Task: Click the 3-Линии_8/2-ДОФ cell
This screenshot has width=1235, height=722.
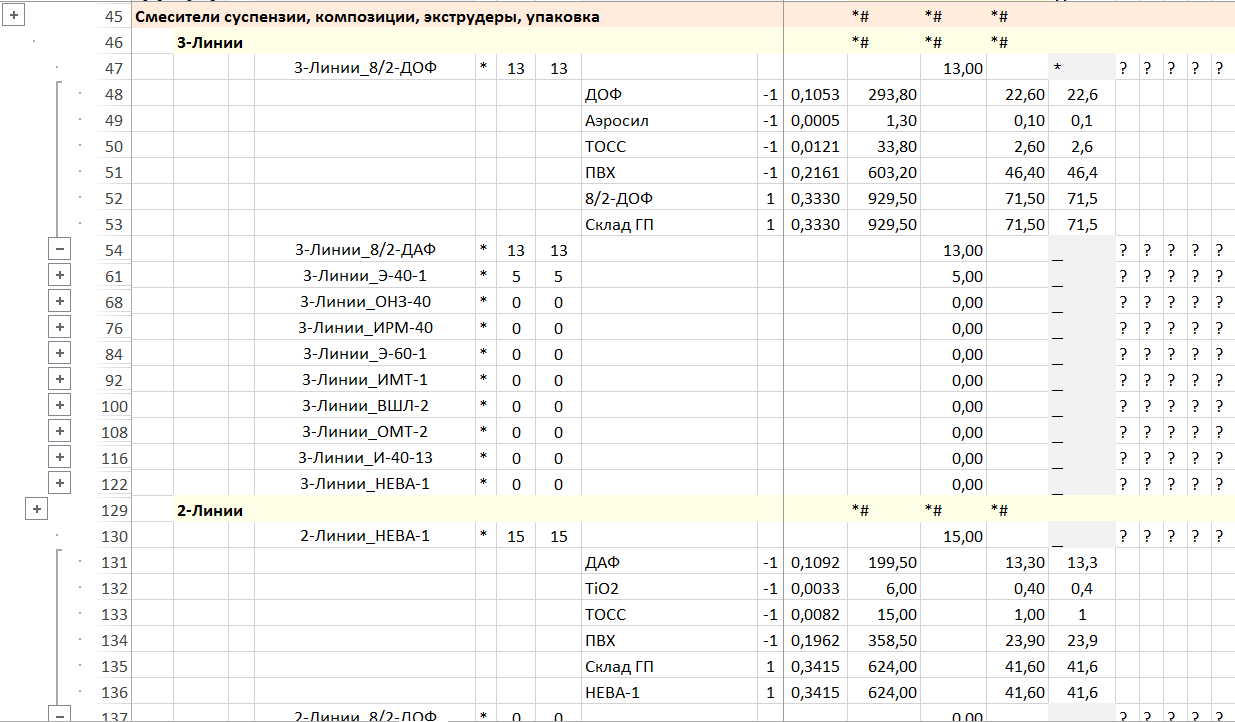Action: (364, 69)
